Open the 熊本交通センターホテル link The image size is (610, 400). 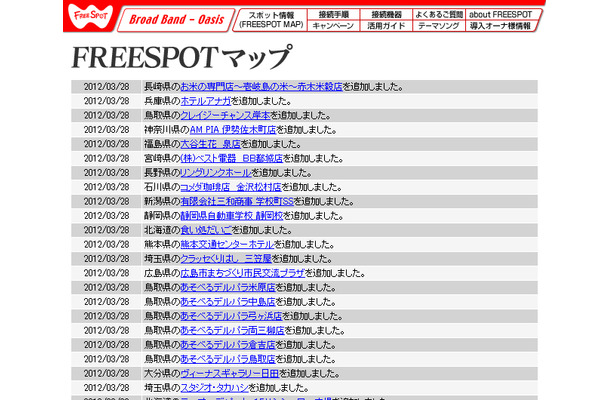click(x=227, y=244)
